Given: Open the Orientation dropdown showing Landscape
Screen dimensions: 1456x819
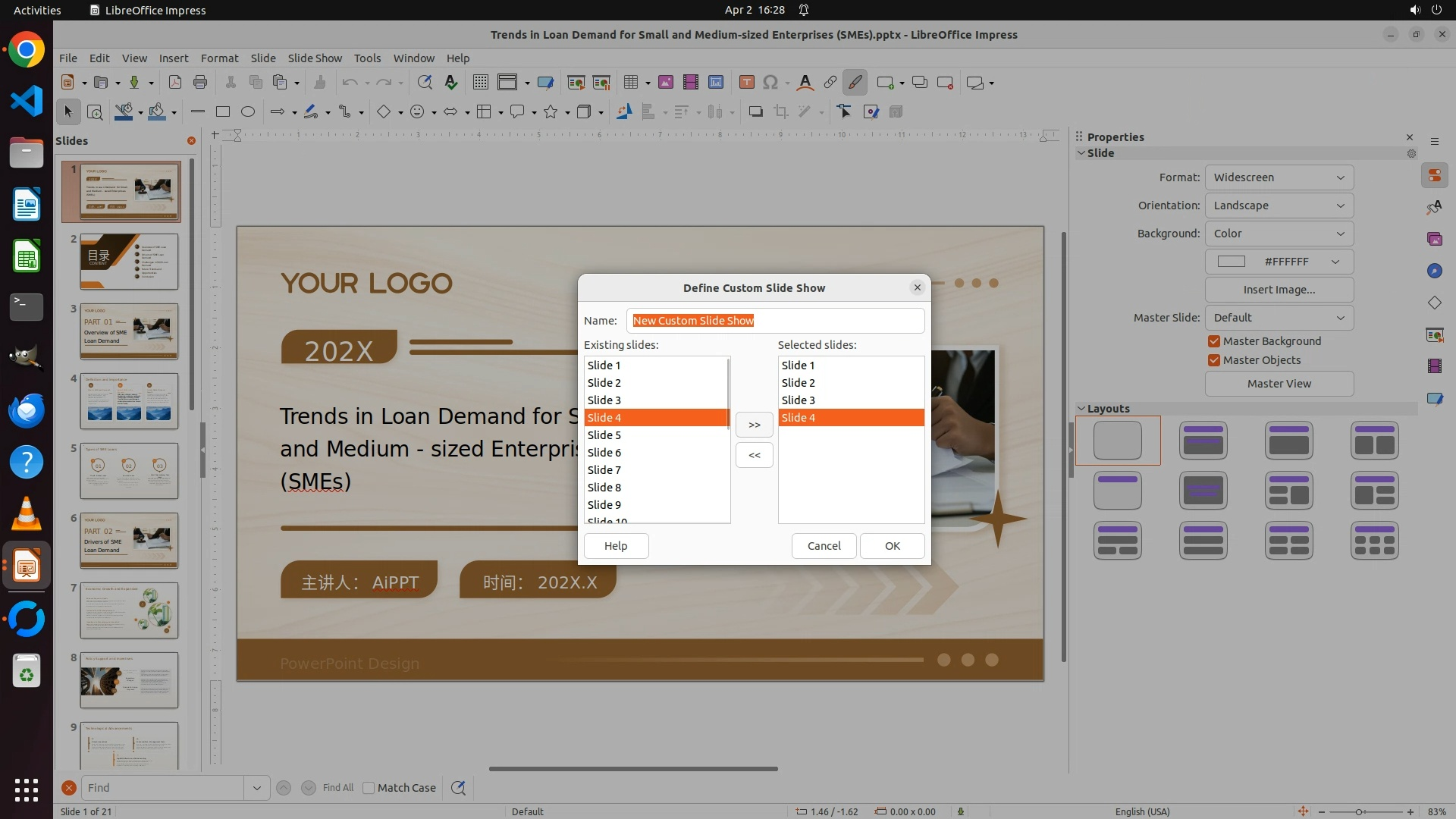Looking at the screenshot, I should tap(1279, 206).
